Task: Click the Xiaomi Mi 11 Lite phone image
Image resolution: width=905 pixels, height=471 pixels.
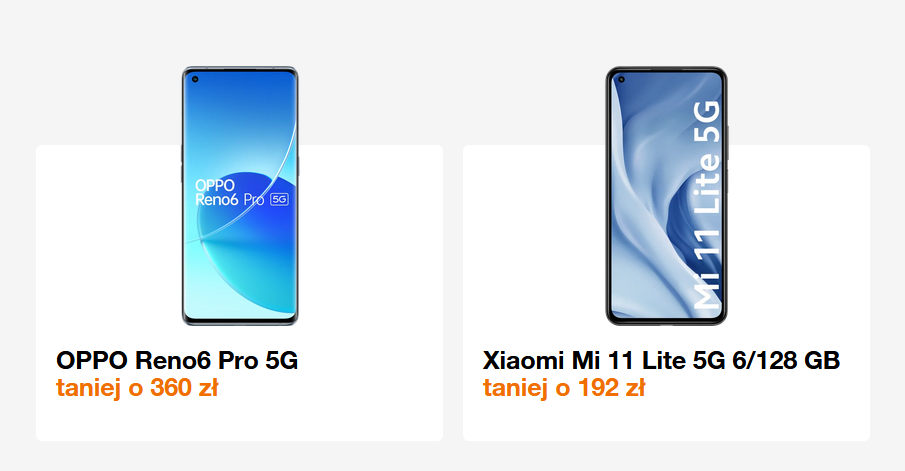Action: pyautogui.click(x=667, y=196)
